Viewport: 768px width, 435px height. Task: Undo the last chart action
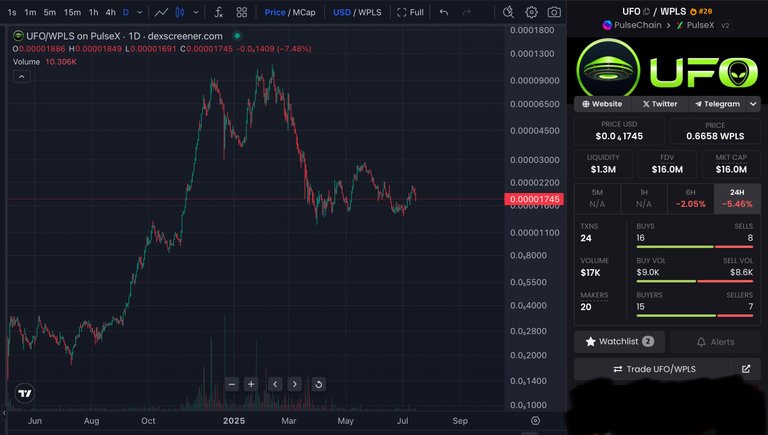(444, 12)
